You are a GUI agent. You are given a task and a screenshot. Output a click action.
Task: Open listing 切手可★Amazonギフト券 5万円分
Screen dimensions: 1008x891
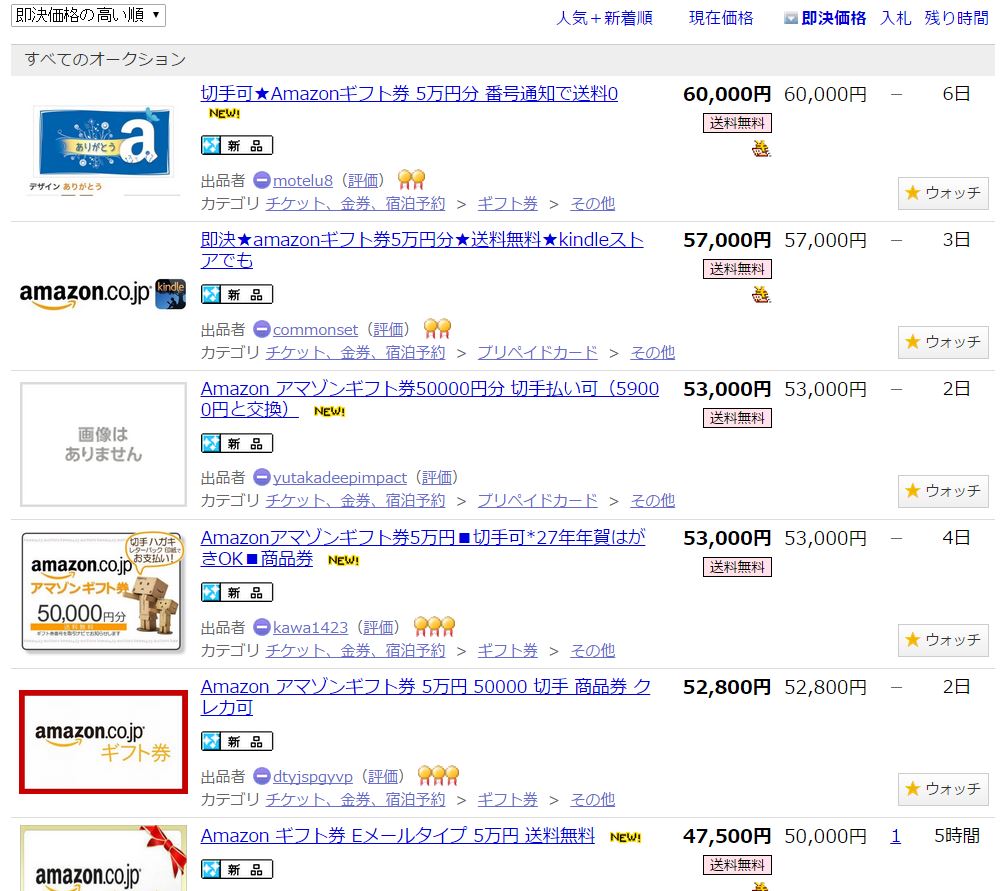409,94
